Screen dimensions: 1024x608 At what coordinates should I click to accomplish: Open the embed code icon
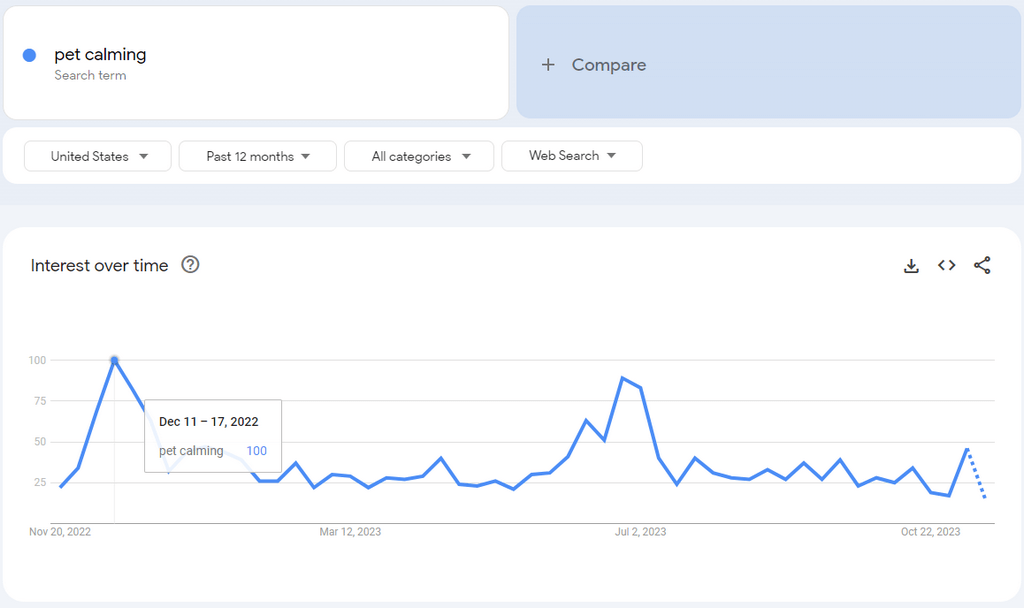(x=946, y=265)
